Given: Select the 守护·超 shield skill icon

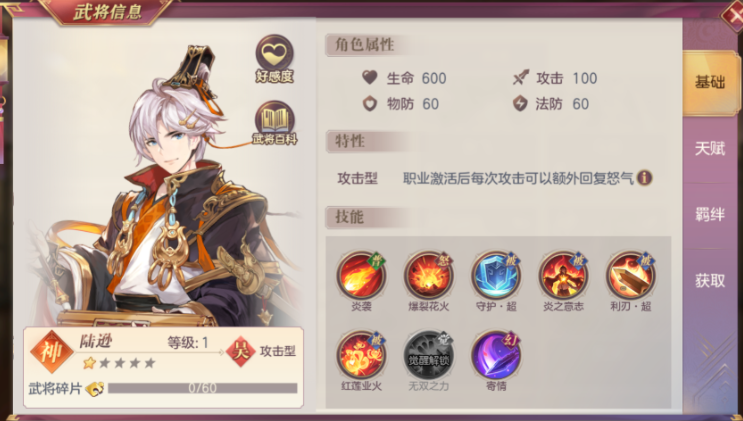Looking at the screenshot, I should coord(496,275).
